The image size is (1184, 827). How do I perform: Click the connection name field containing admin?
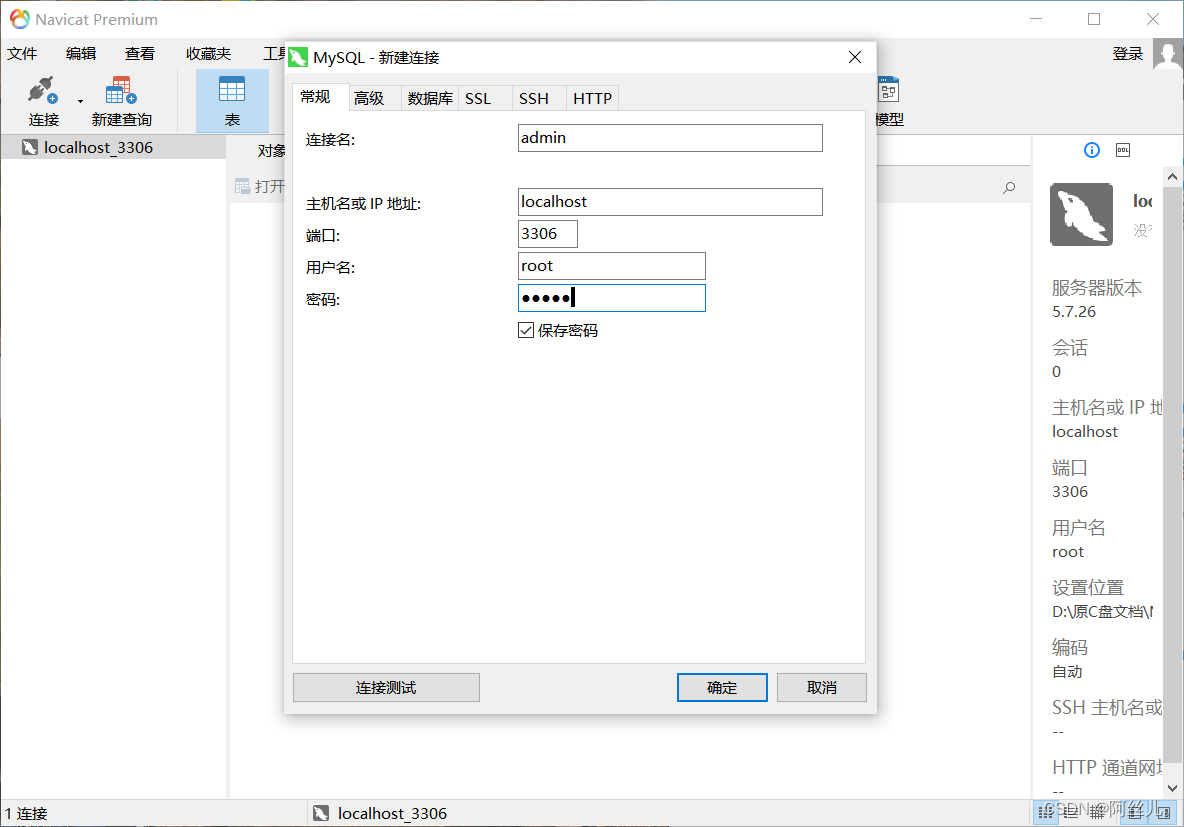coord(670,138)
